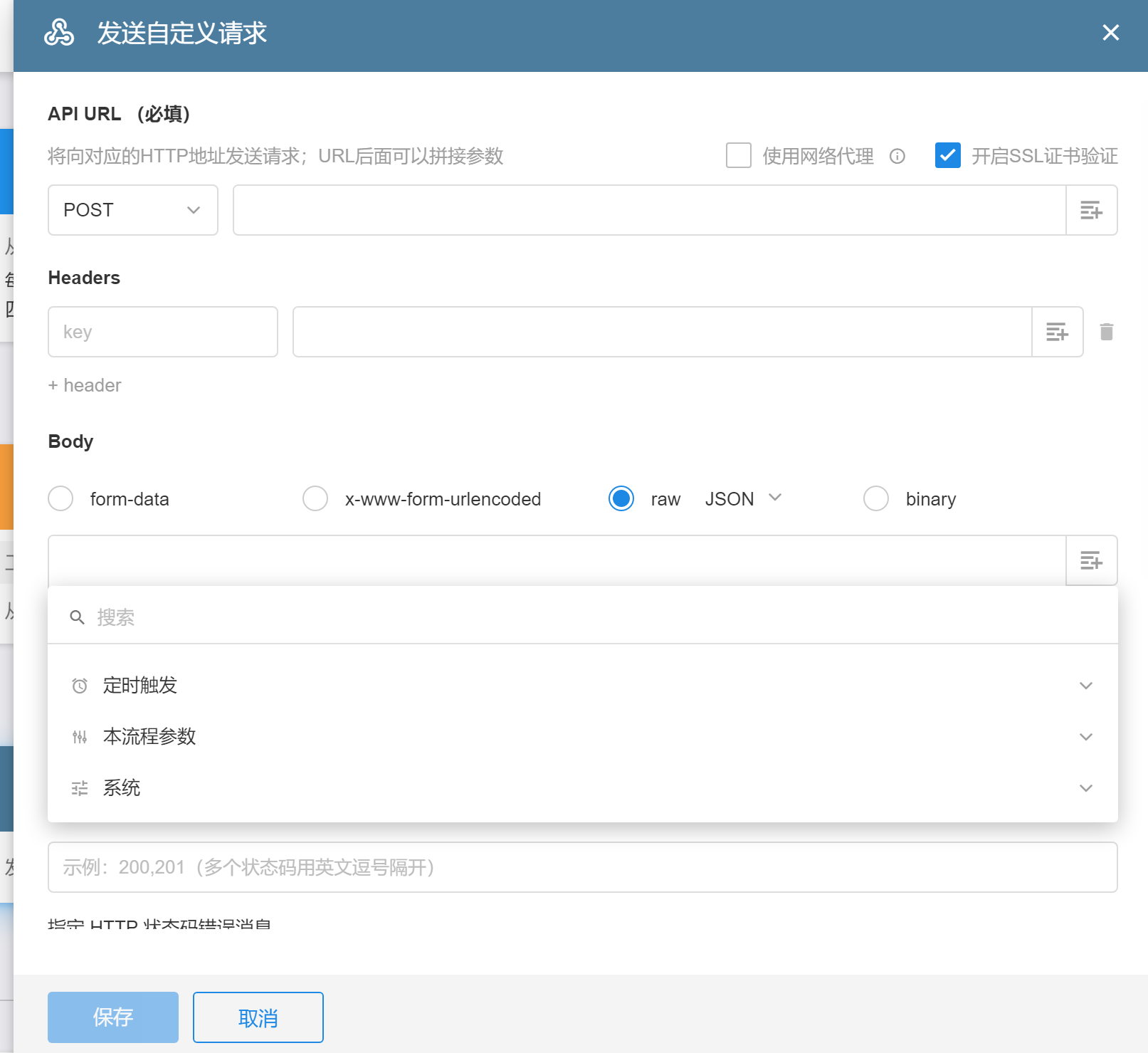This screenshot has width=1148, height=1053.
Task: Click the webhook logo icon in title bar
Action: [59, 33]
